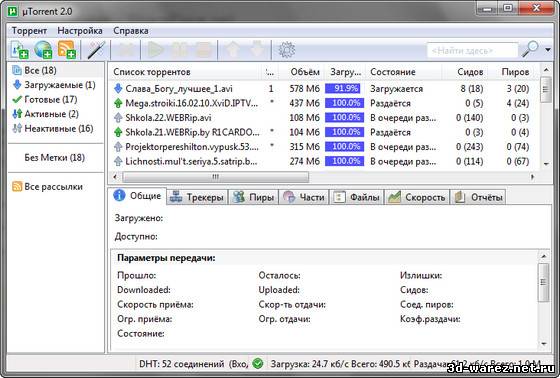Switch to the Пиры tab
This screenshot has width=560, height=378.
click(253, 197)
